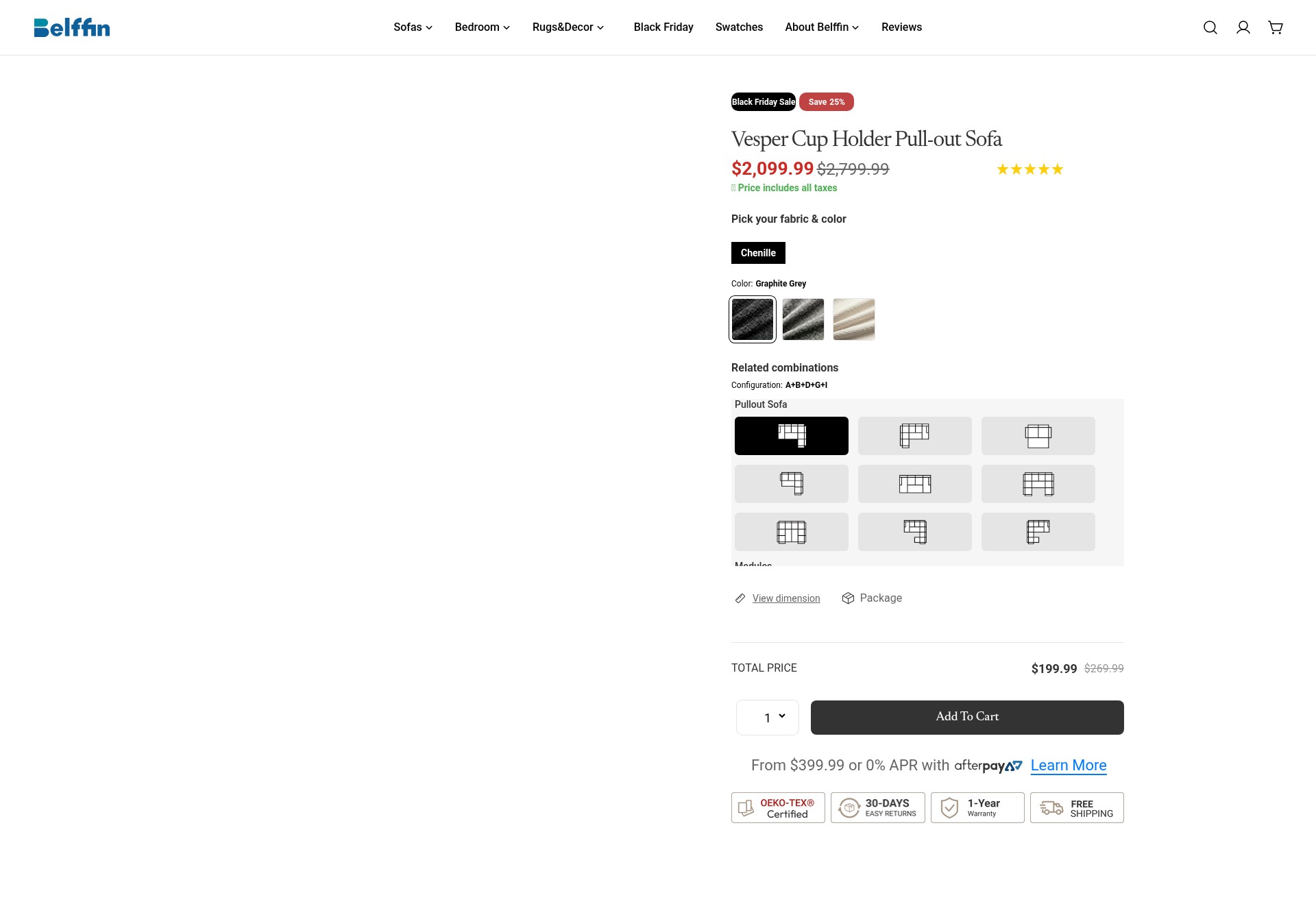Open the Swatches menu item

click(x=739, y=27)
